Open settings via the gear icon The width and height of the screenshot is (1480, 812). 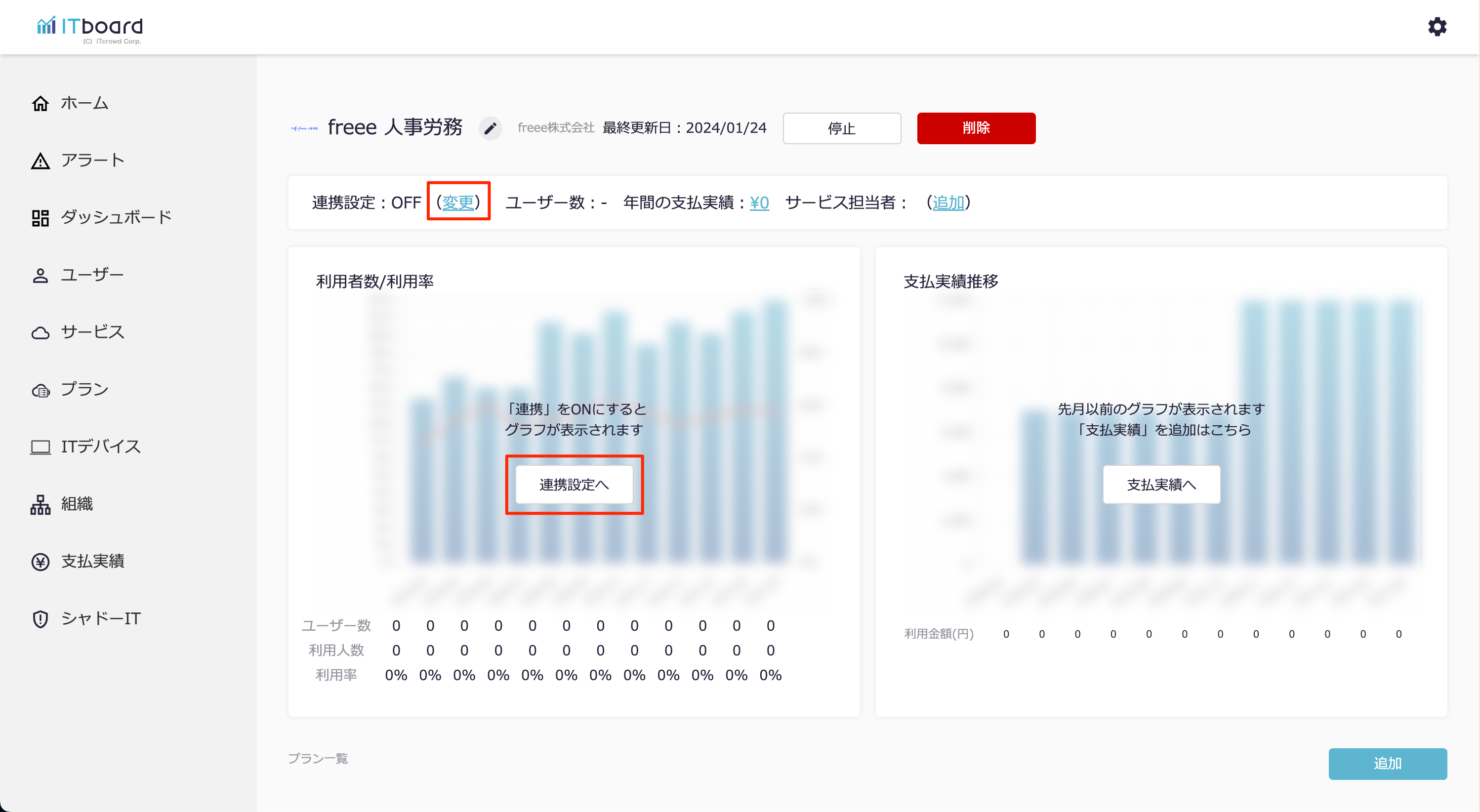pyautogui.click(x=1437, y=26)
